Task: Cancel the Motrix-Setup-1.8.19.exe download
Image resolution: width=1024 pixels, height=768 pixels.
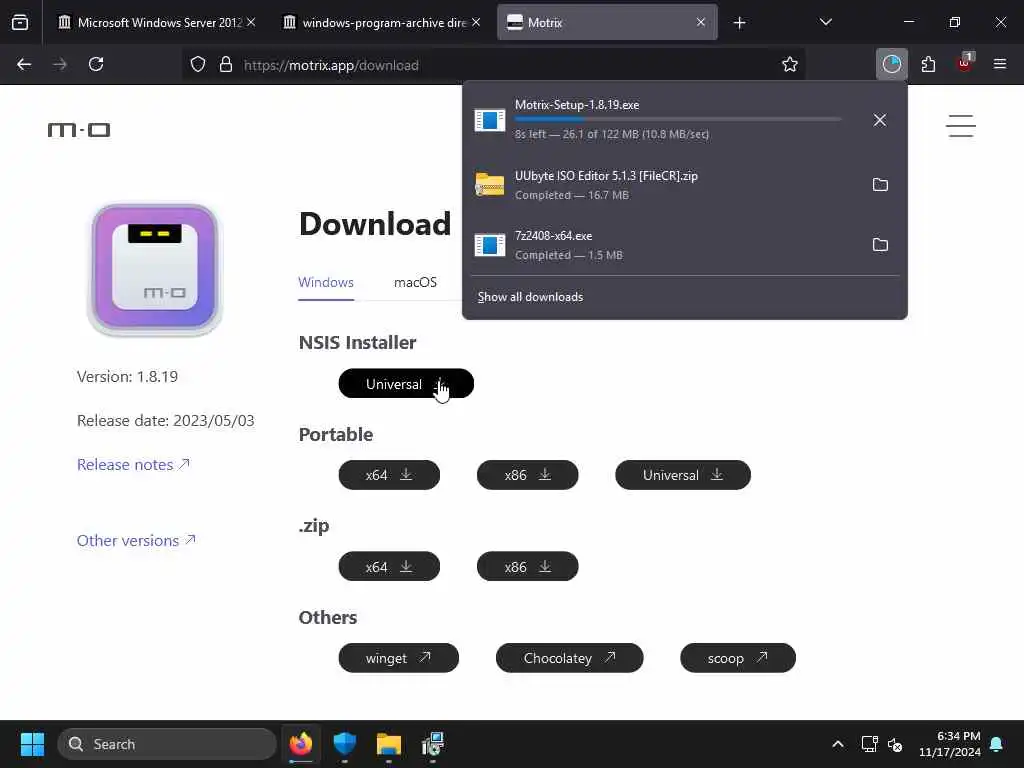Action: [x=880, y=120]
